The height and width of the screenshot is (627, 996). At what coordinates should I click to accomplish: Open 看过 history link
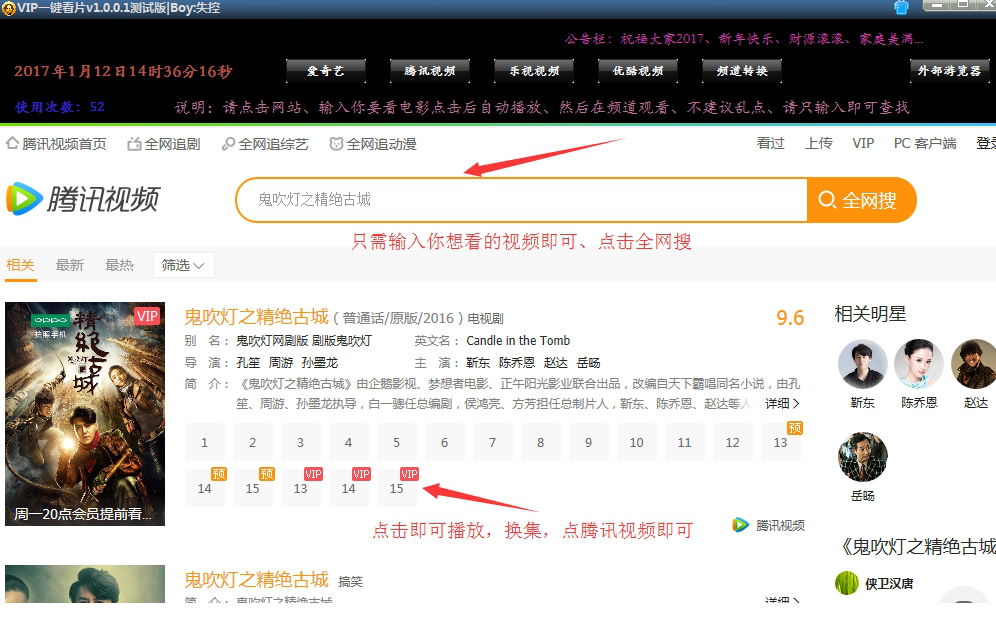[771, 144]
